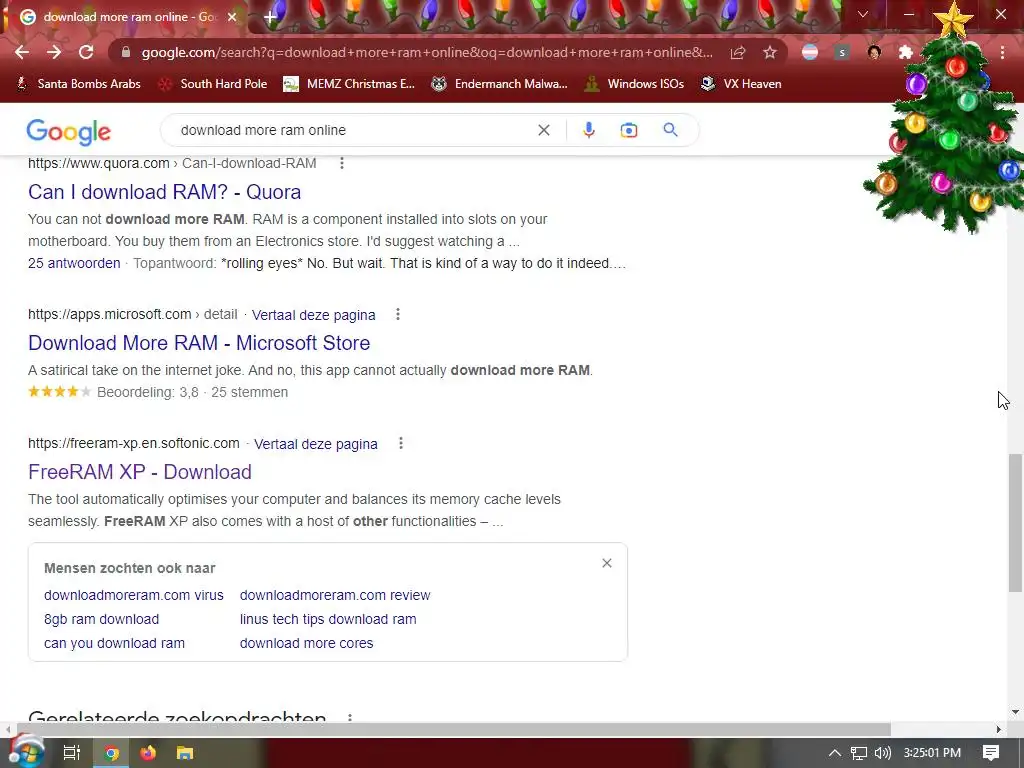The image size is (1024, 768).
Task: Open 'Download More RAM - Microsoft Store' result
Action: [199, 343]
